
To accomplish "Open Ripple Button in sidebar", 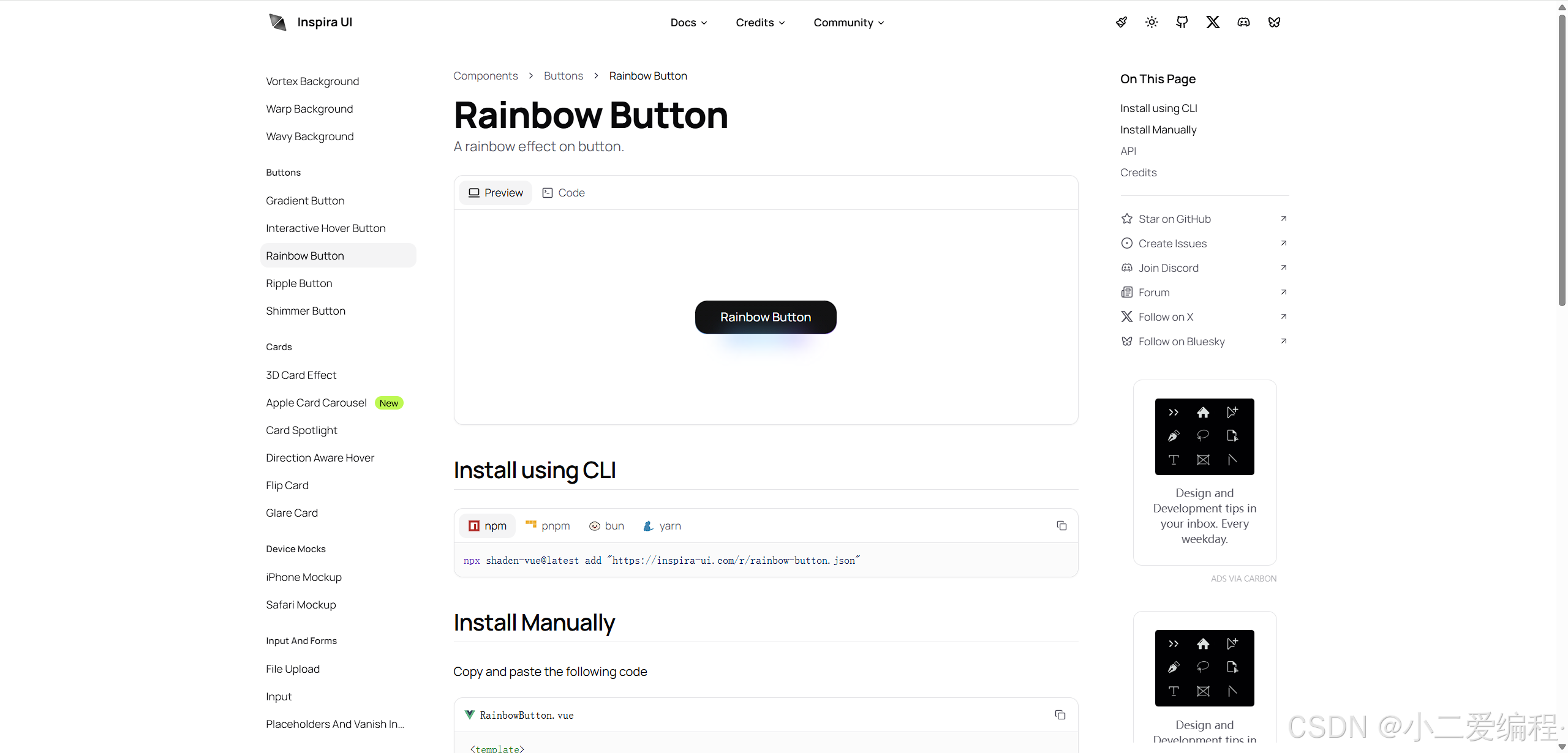I will [299, 283].
